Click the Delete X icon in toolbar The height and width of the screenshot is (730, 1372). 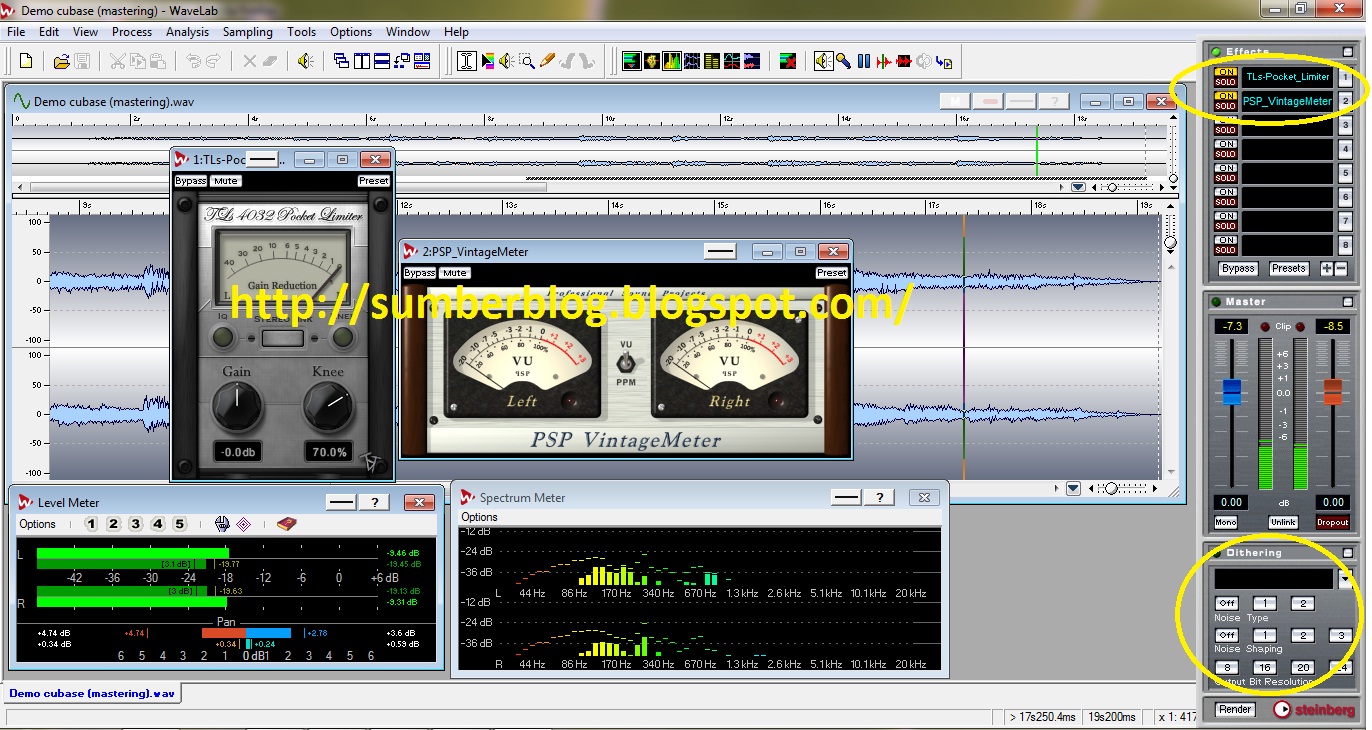pos(250,61)
